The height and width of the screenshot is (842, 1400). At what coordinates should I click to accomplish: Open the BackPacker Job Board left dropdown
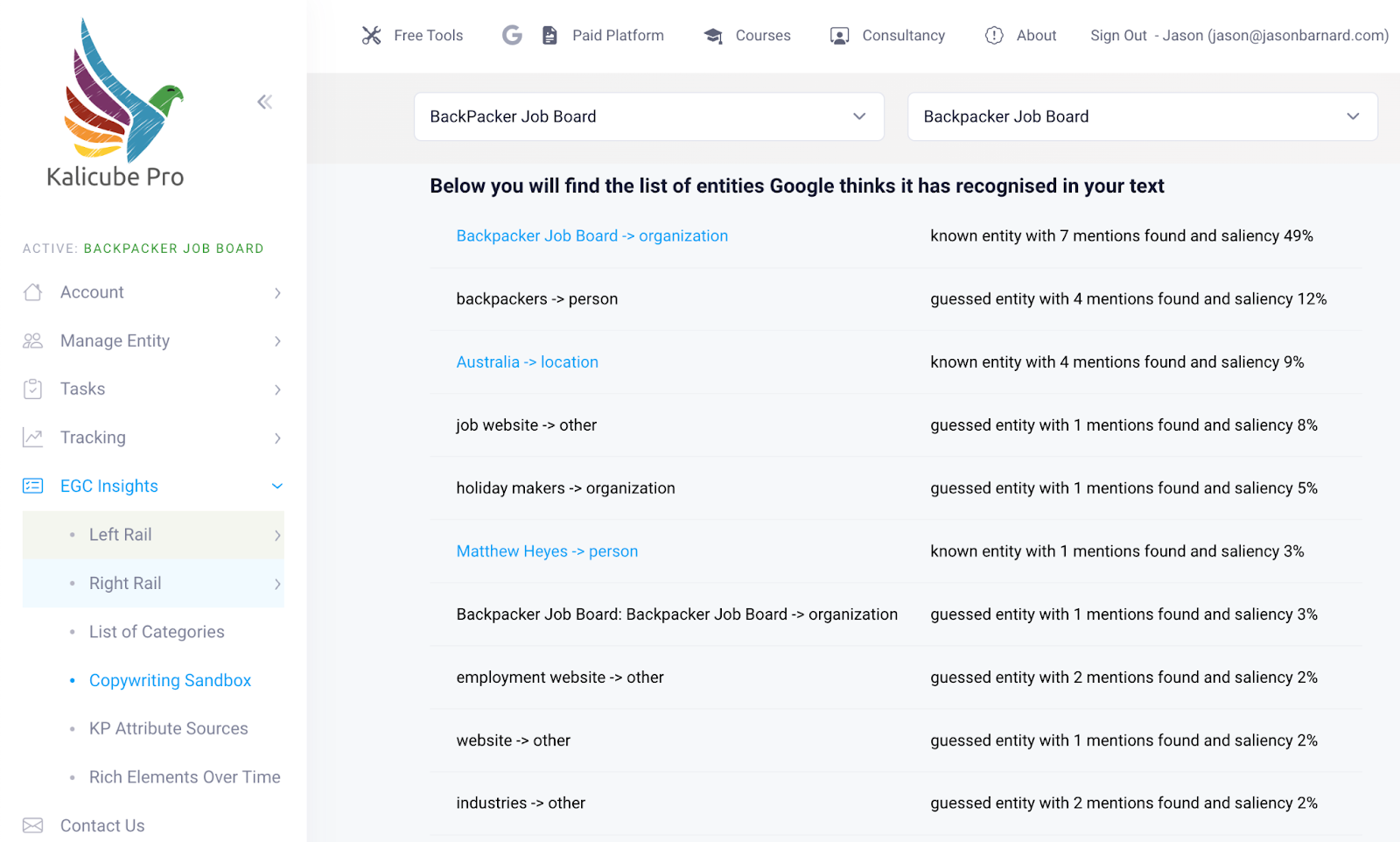click(x=648, y=116)
